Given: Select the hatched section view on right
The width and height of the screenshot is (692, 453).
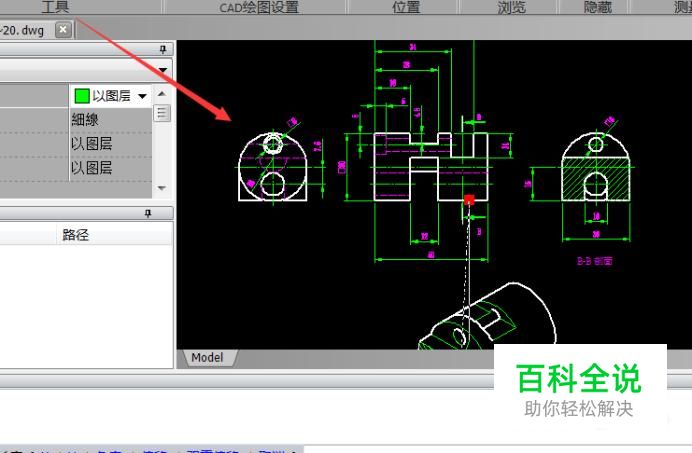Looking at the screenshot, I should (x=596, y=167).
